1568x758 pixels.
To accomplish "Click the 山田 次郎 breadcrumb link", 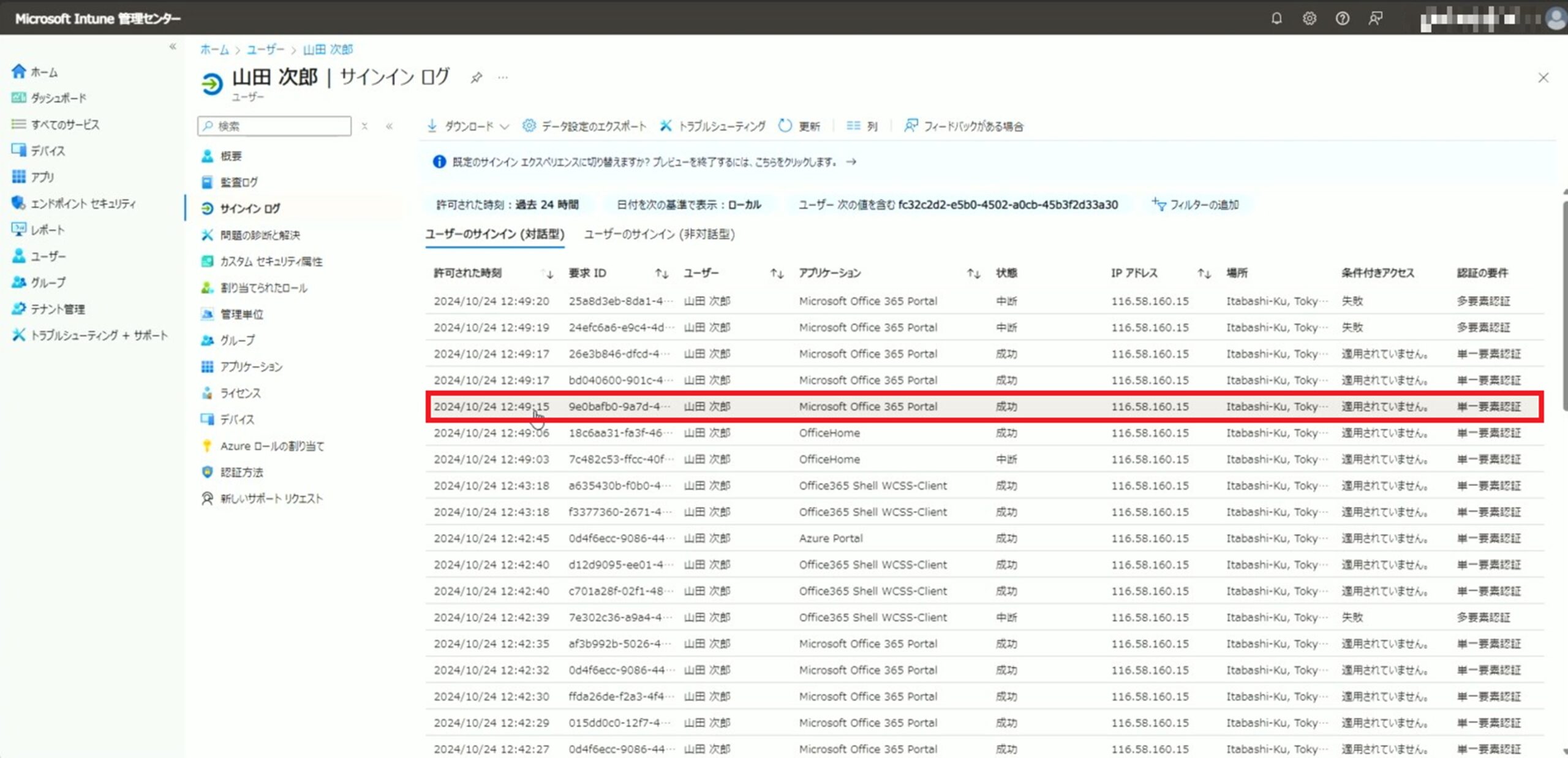I will (328, 50).
